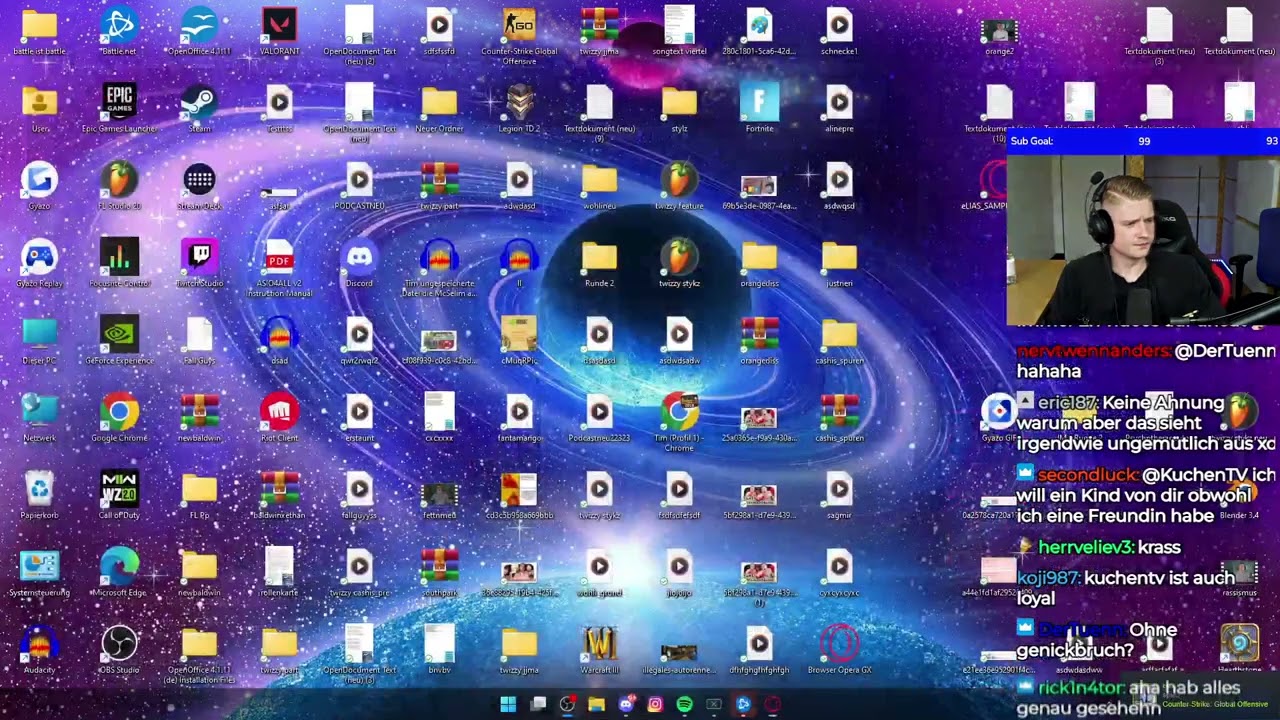This screenshot has height=720, width=1280.
Task: Select the Discord desktop shortcut
Action: (x=359, y=263)
